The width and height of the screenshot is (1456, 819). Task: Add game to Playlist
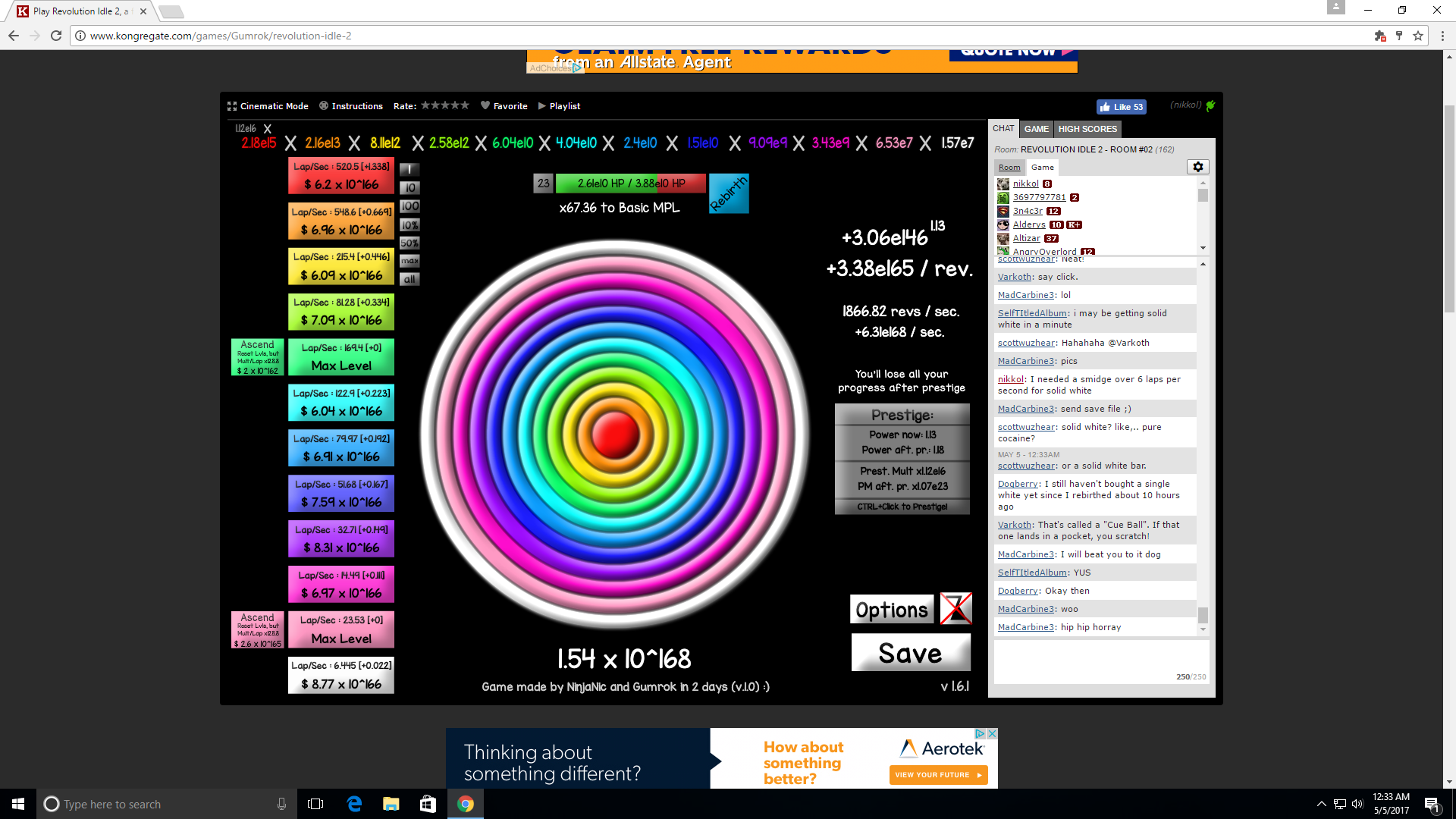[559, 106]
